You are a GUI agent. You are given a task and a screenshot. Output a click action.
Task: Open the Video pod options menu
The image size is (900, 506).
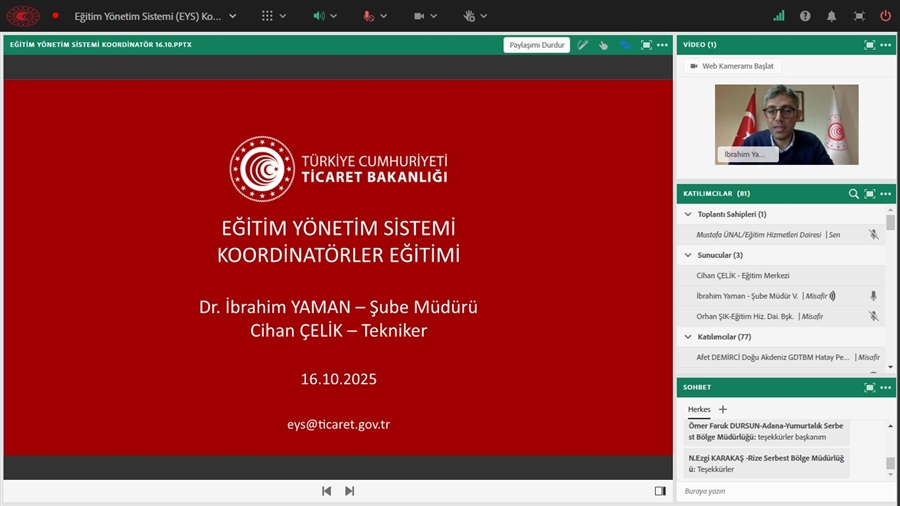pos(885,45)
